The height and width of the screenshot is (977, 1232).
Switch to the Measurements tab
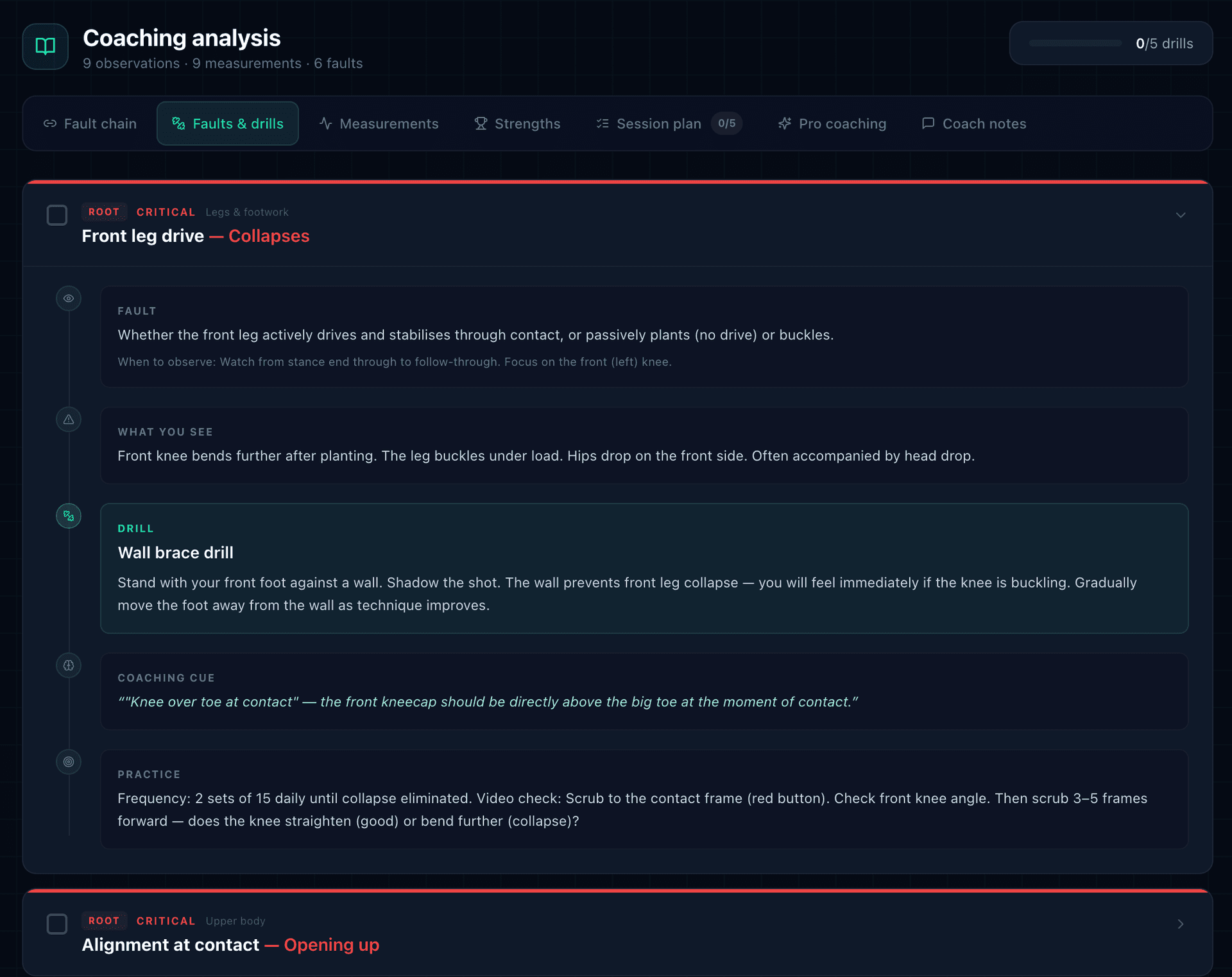pyautogui.click(x=379, y=124)
